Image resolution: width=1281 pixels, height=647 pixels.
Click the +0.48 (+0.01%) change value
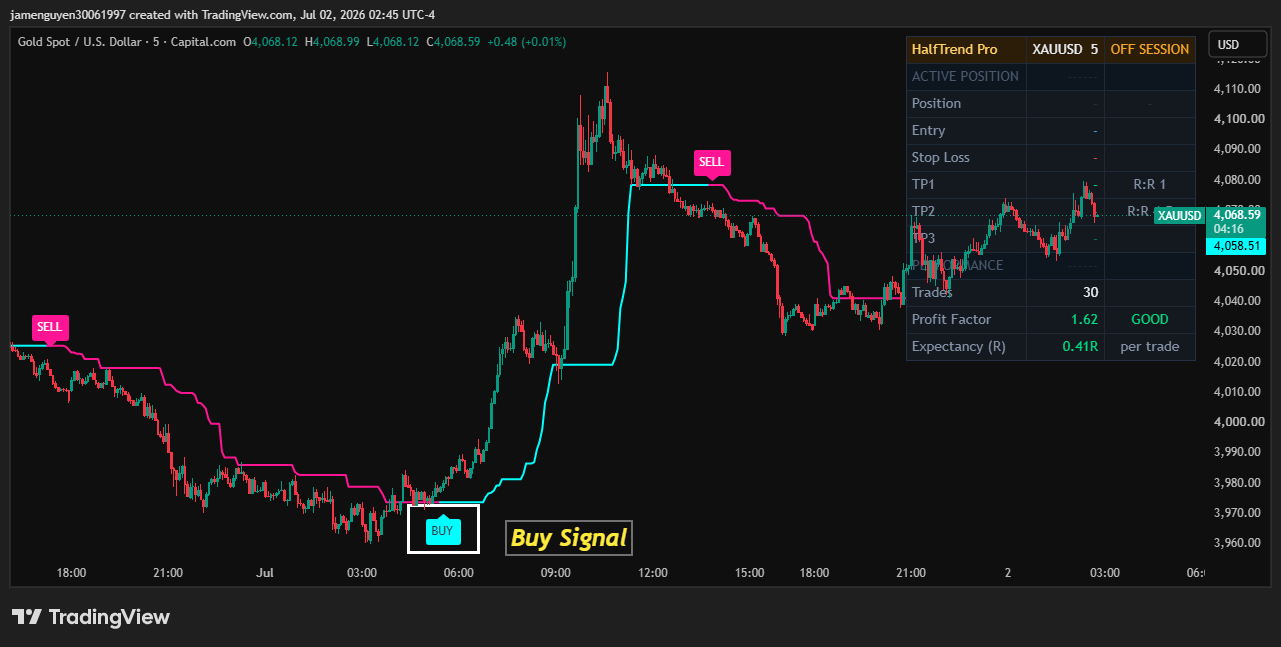[x=526, y=42]
